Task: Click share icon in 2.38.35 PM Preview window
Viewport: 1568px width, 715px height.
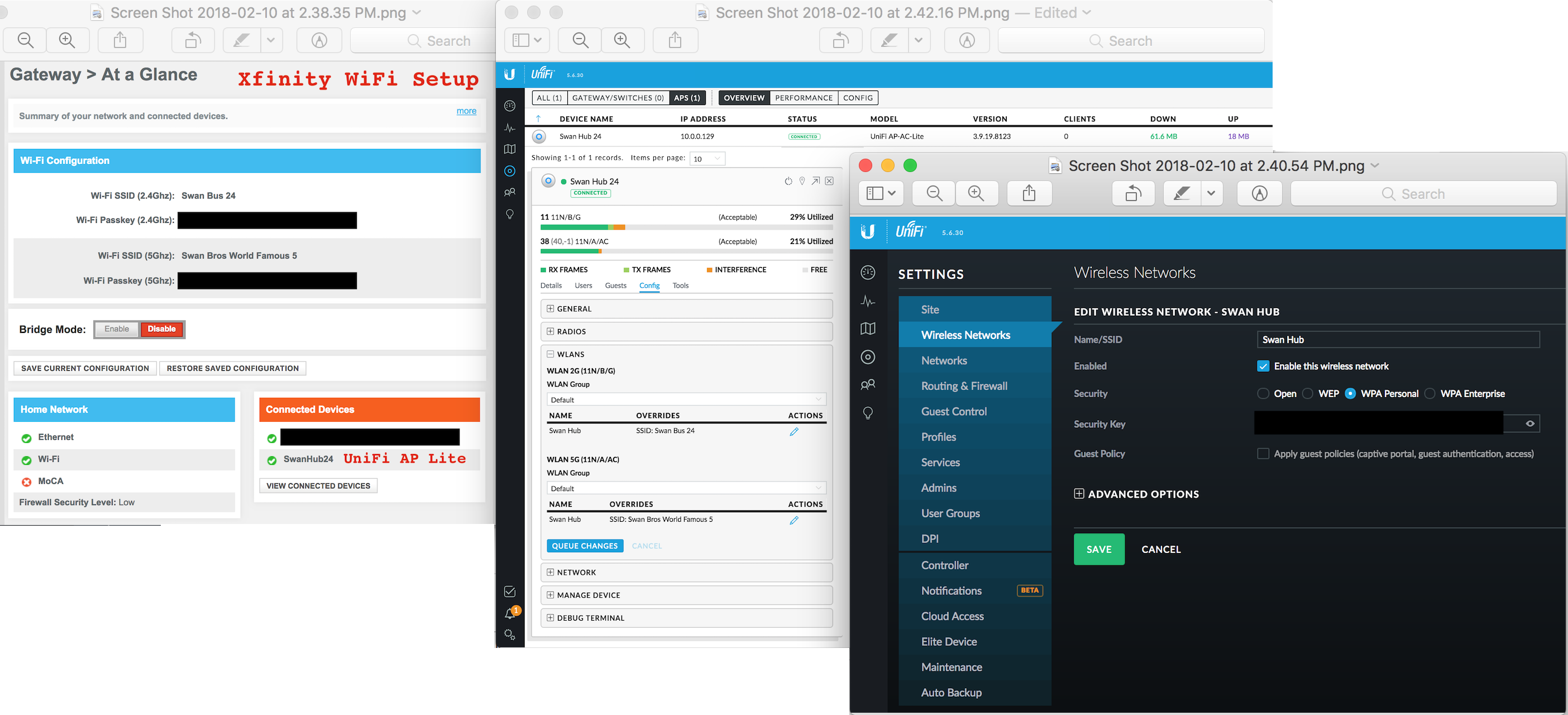Action: pos(121,40)
